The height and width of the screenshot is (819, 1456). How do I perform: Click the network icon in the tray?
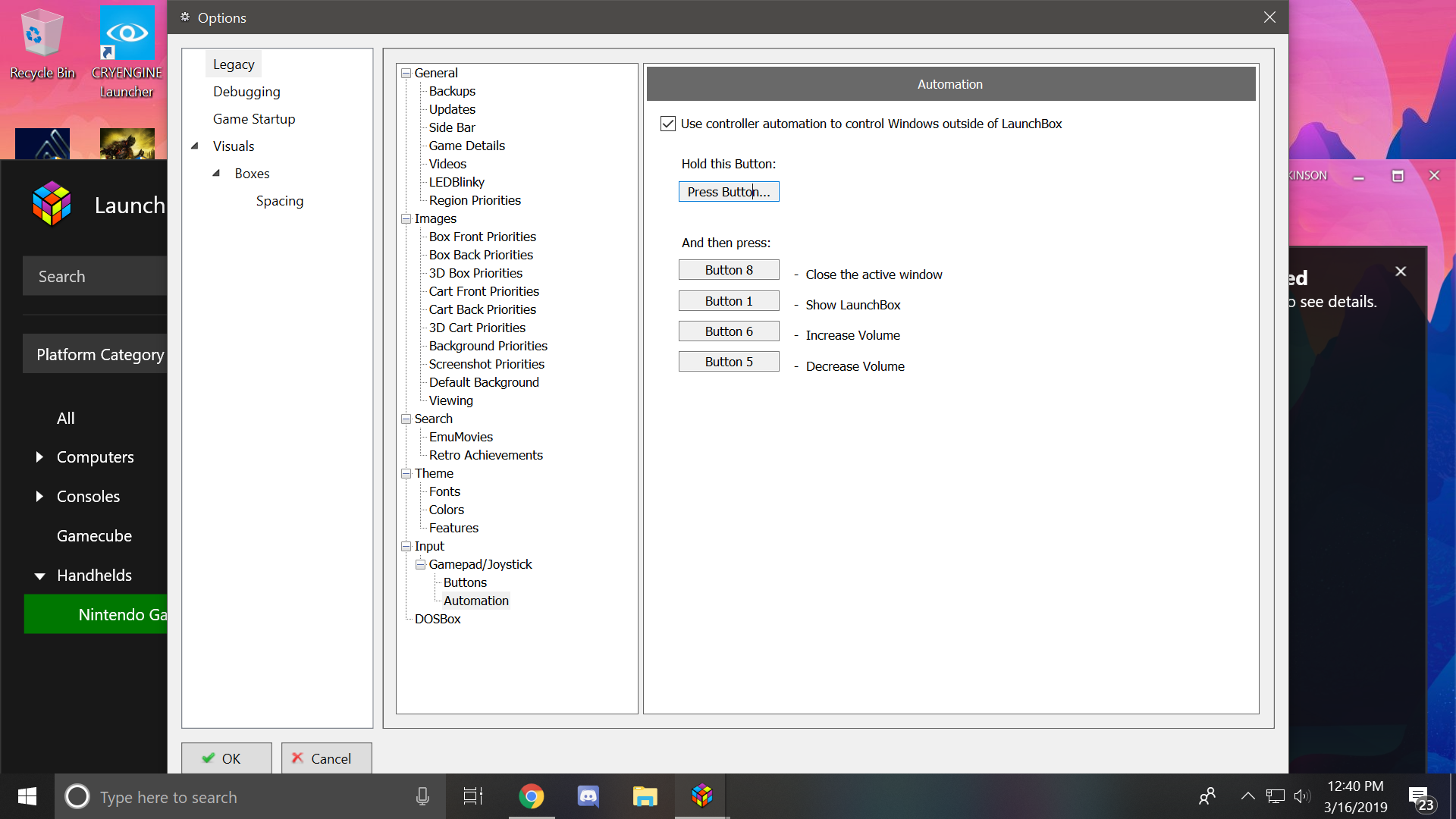1276,796
